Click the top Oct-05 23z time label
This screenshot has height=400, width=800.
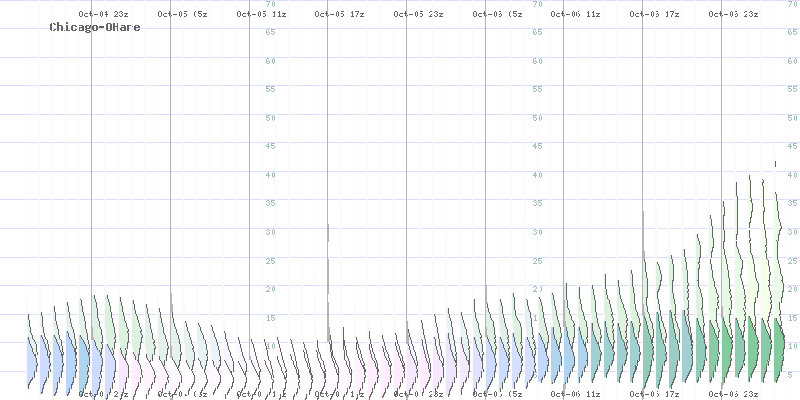click(x=418, y=14)
